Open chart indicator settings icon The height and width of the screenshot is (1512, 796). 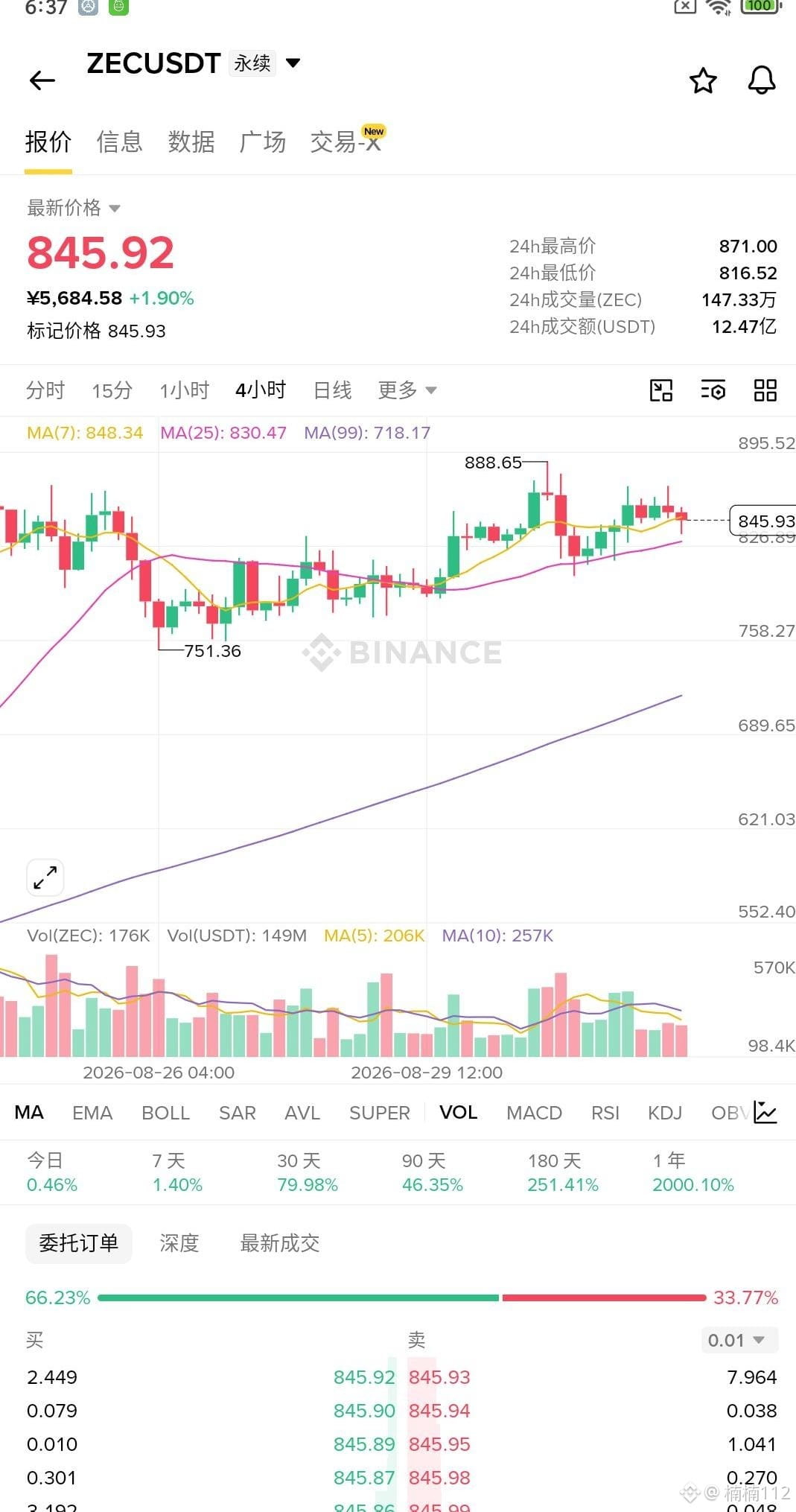(713, 390)
